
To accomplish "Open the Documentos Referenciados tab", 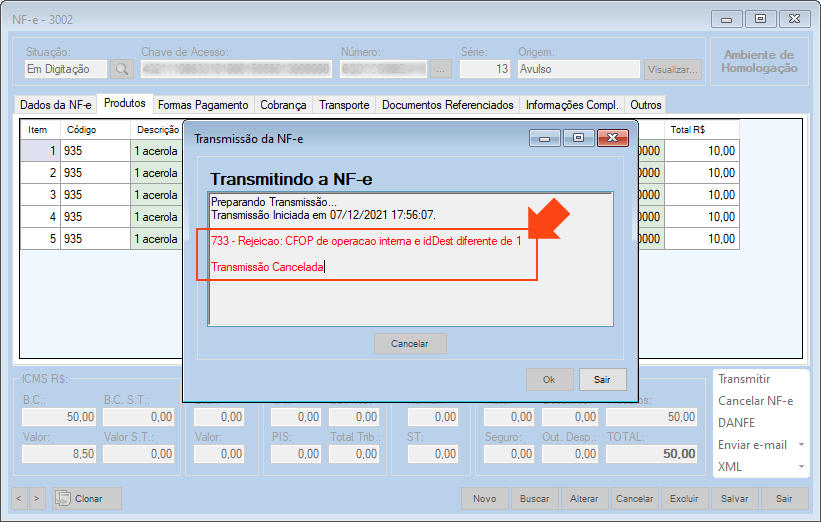I will point(447,105).
